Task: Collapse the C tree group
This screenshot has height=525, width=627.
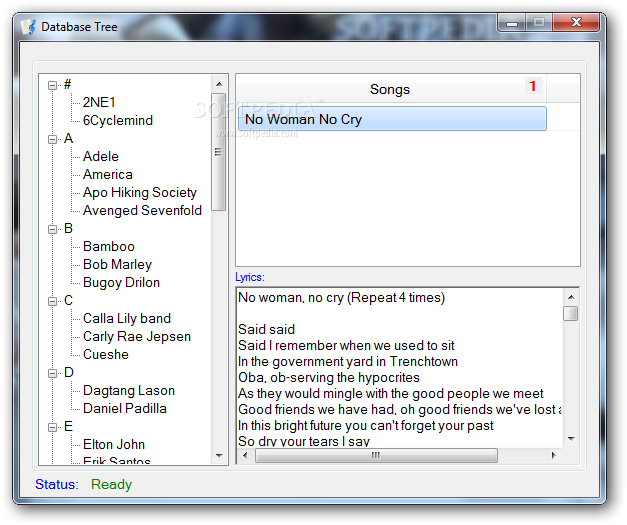Action: 52,301
